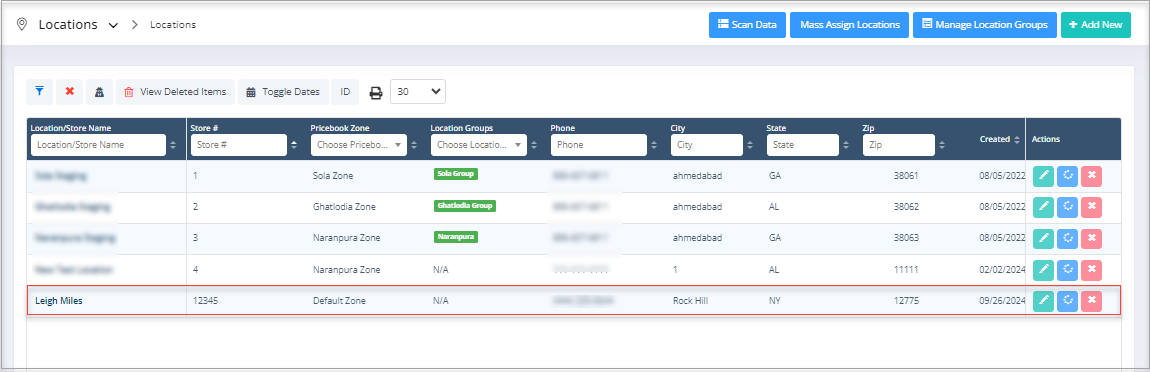
Task: Click blue gear icon in Leigh Miles row
Action: pyautogui.click(x=1067, y=300)
